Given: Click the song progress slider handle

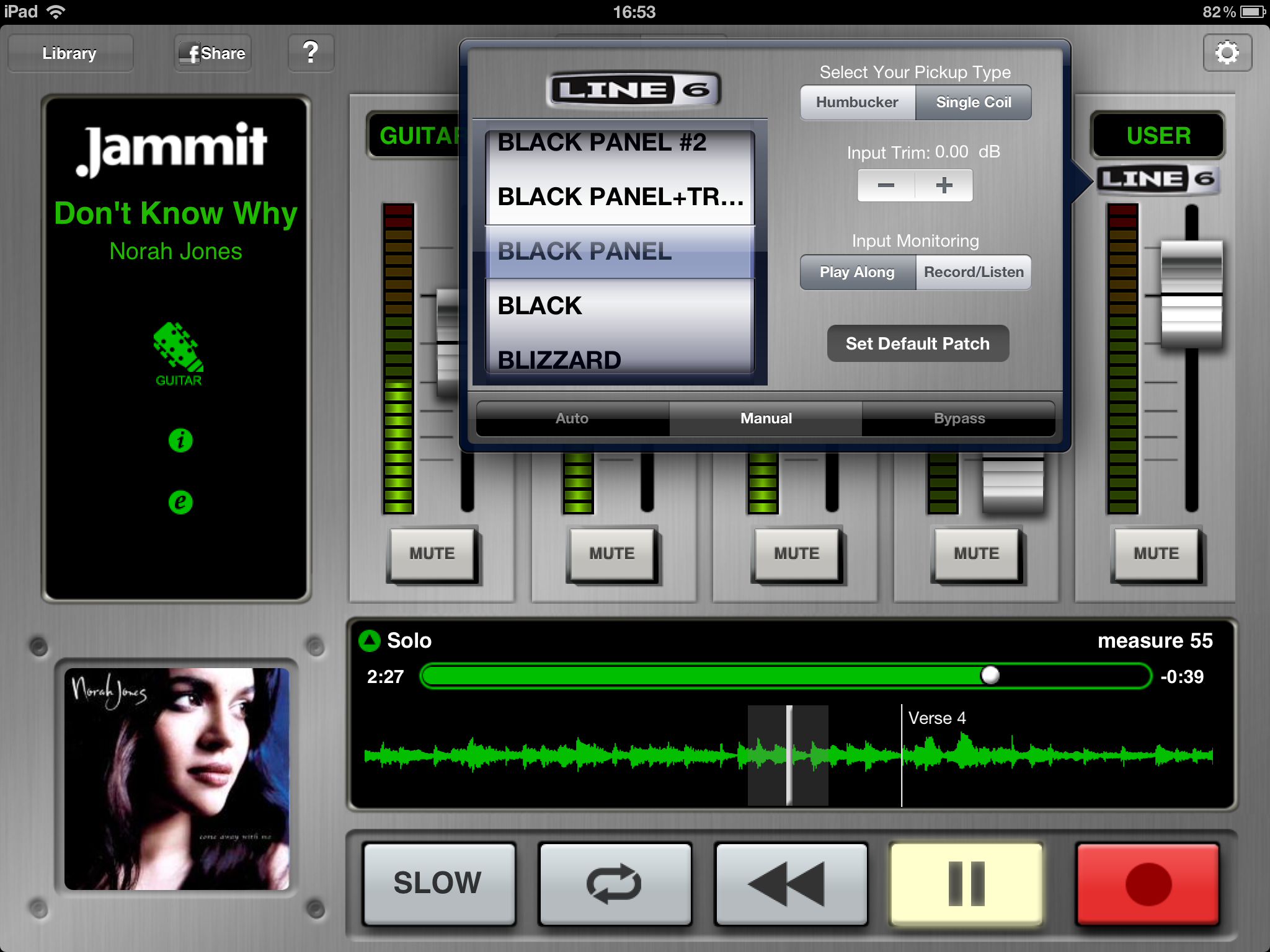Looking at the screenshot, I should point(990,675).
